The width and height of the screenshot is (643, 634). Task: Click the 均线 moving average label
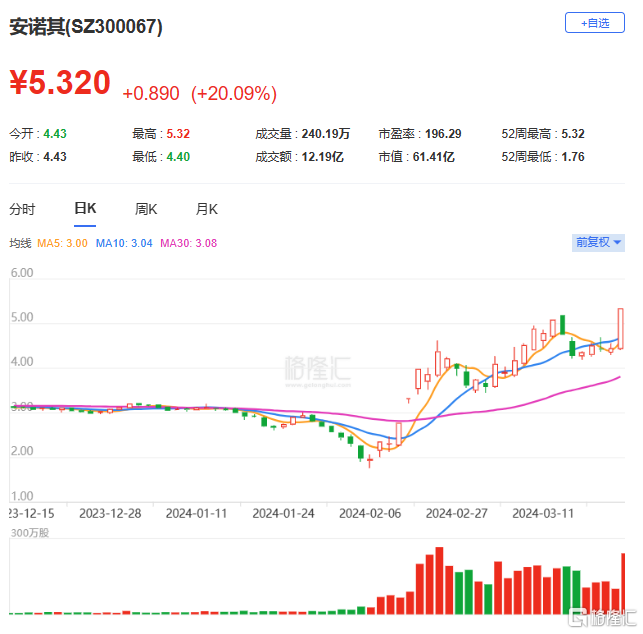(20, 243)
